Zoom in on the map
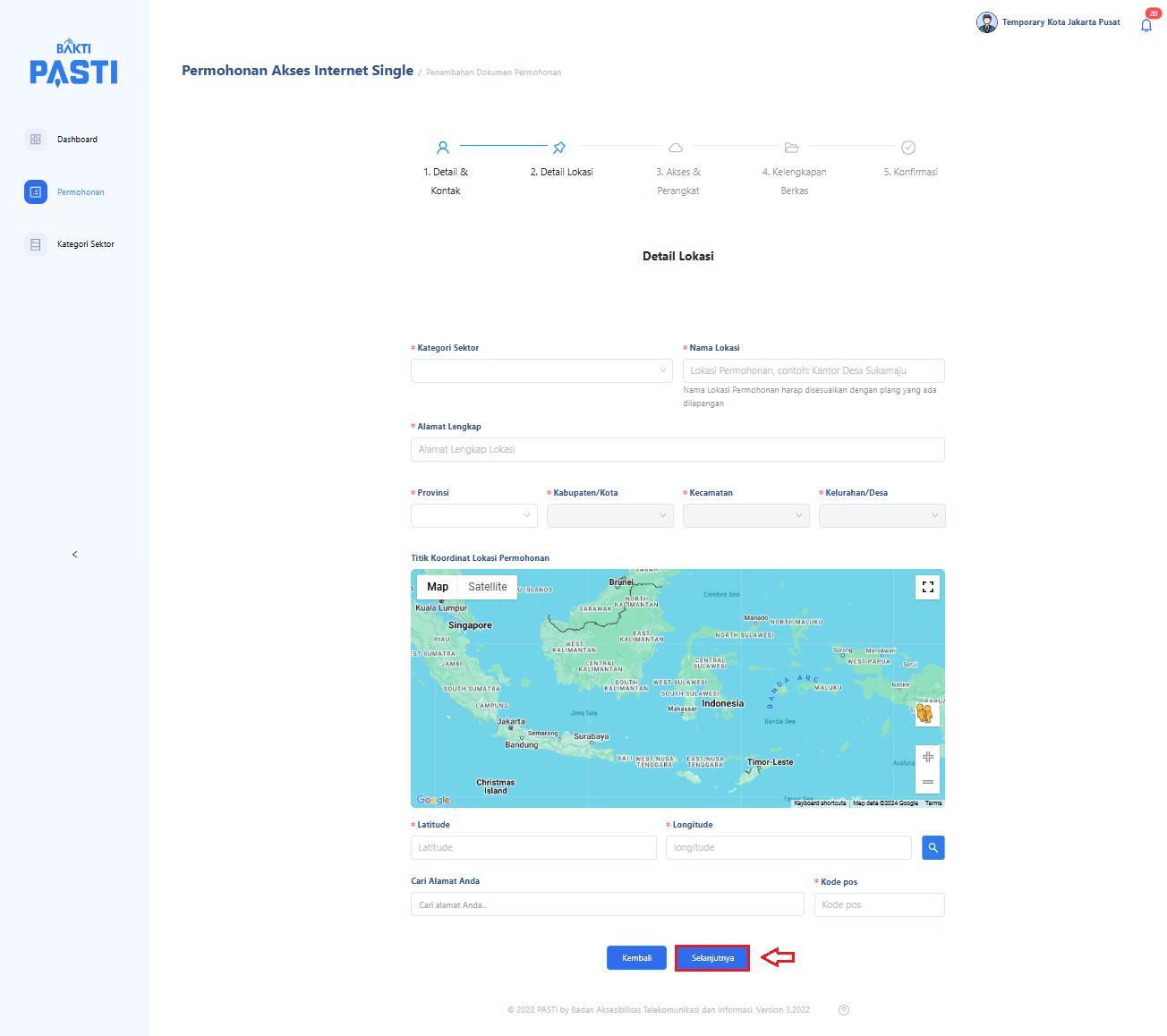The image size is (1167, 1036). 928,758
